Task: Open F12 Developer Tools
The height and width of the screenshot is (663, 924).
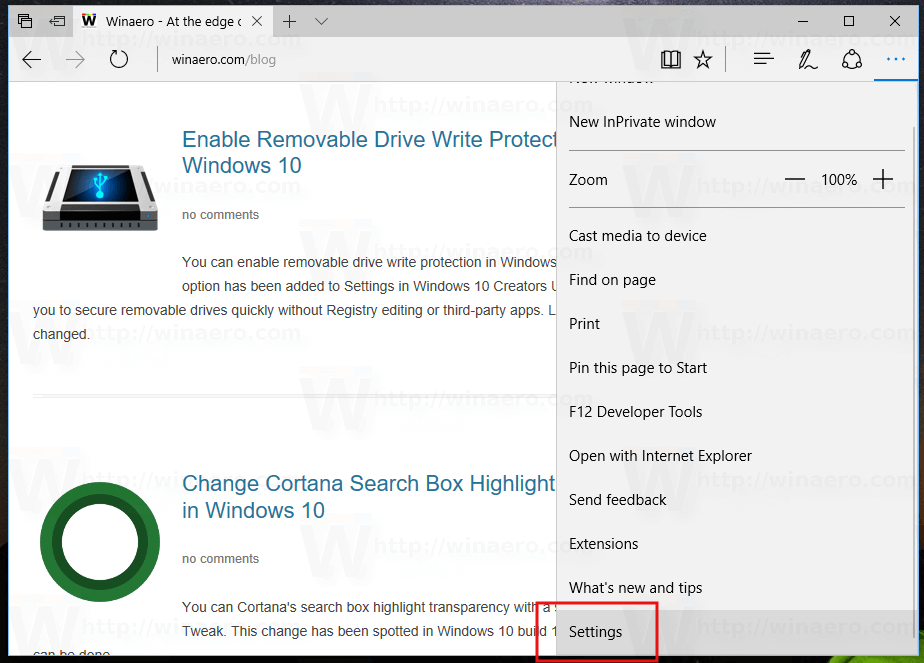Action: tap(636, 411)
